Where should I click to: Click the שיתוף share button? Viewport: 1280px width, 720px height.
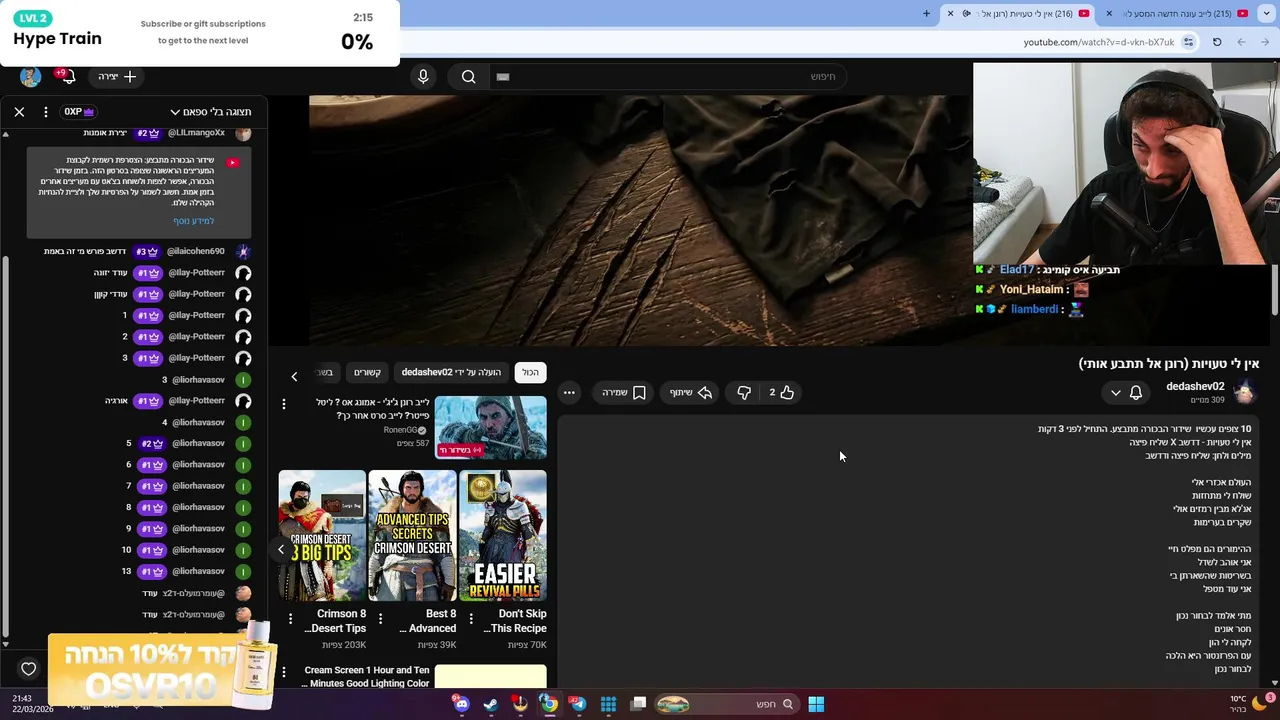[x=691, y=393]
